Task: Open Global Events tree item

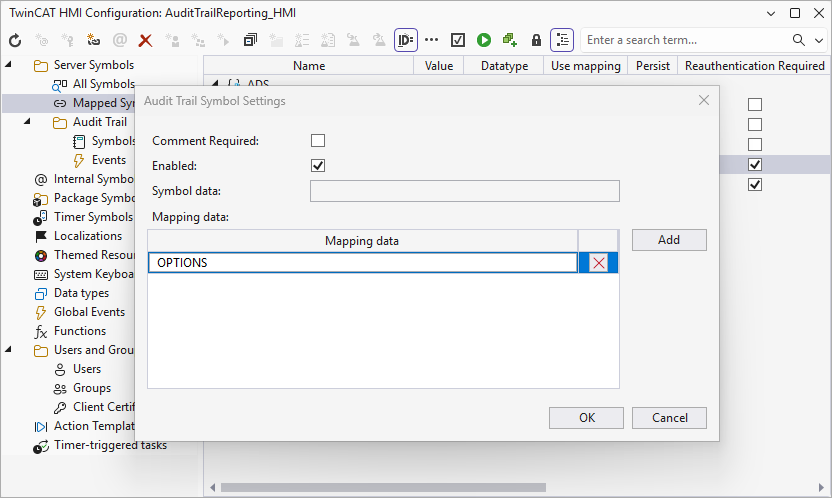Action: tap(80, 312)
